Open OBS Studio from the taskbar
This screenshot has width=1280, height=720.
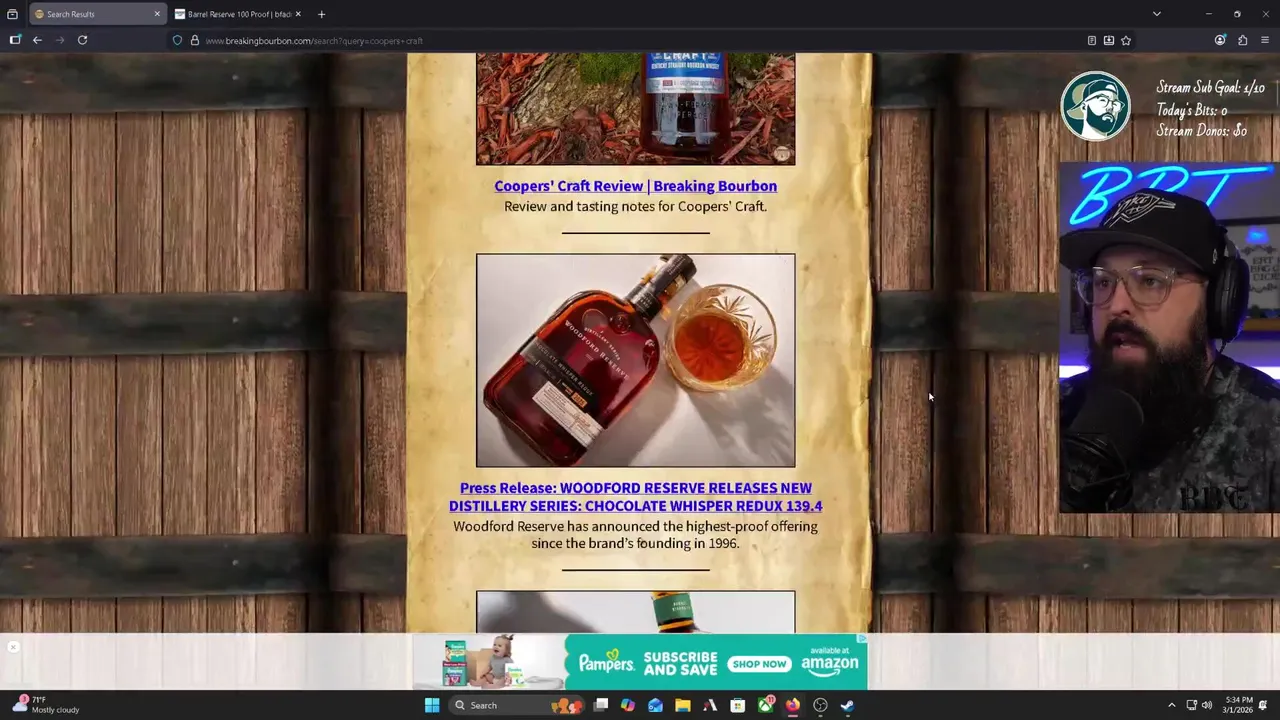point(820,705)
